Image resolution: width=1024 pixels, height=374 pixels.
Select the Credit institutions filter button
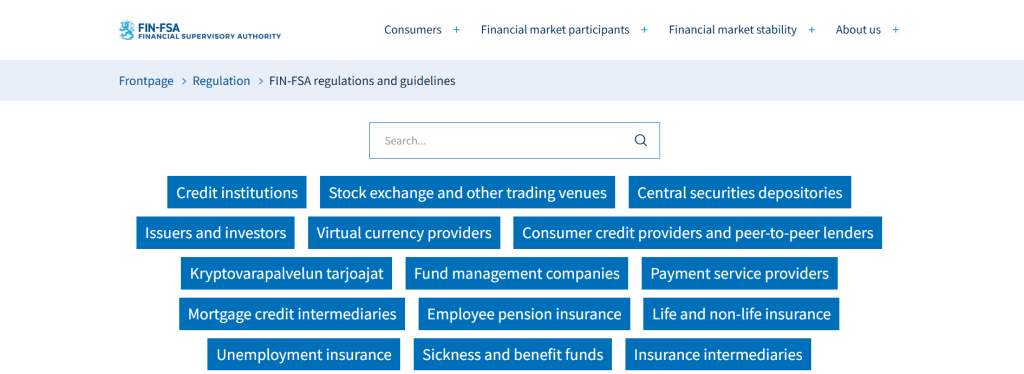point(237,193)
